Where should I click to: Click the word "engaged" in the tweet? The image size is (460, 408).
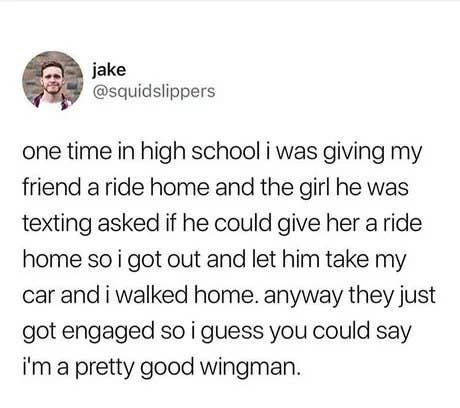(x=108, y=333)
